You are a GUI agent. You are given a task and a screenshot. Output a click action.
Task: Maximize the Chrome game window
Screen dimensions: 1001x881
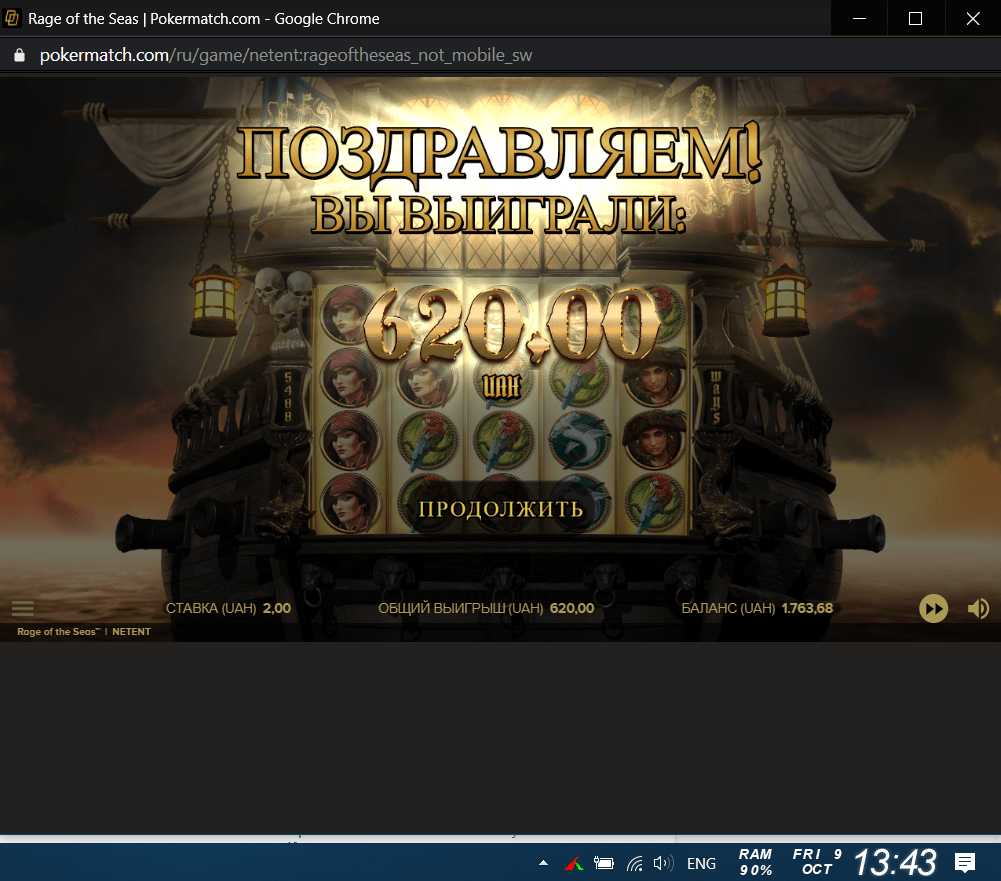click(915, 18)
